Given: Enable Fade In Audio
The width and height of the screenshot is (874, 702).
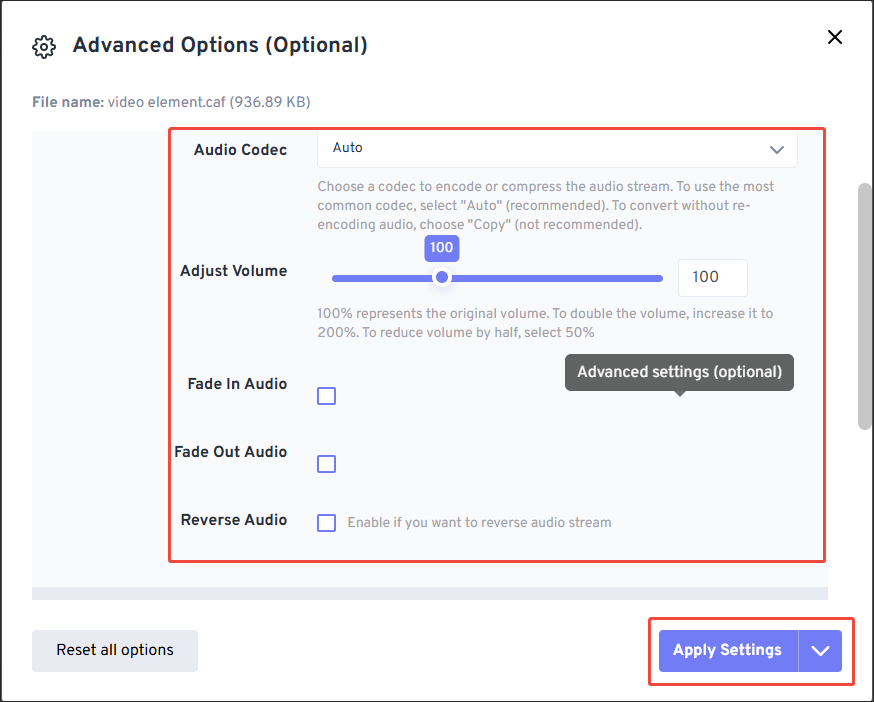Looking at the screenshot, I should point(326,396).
